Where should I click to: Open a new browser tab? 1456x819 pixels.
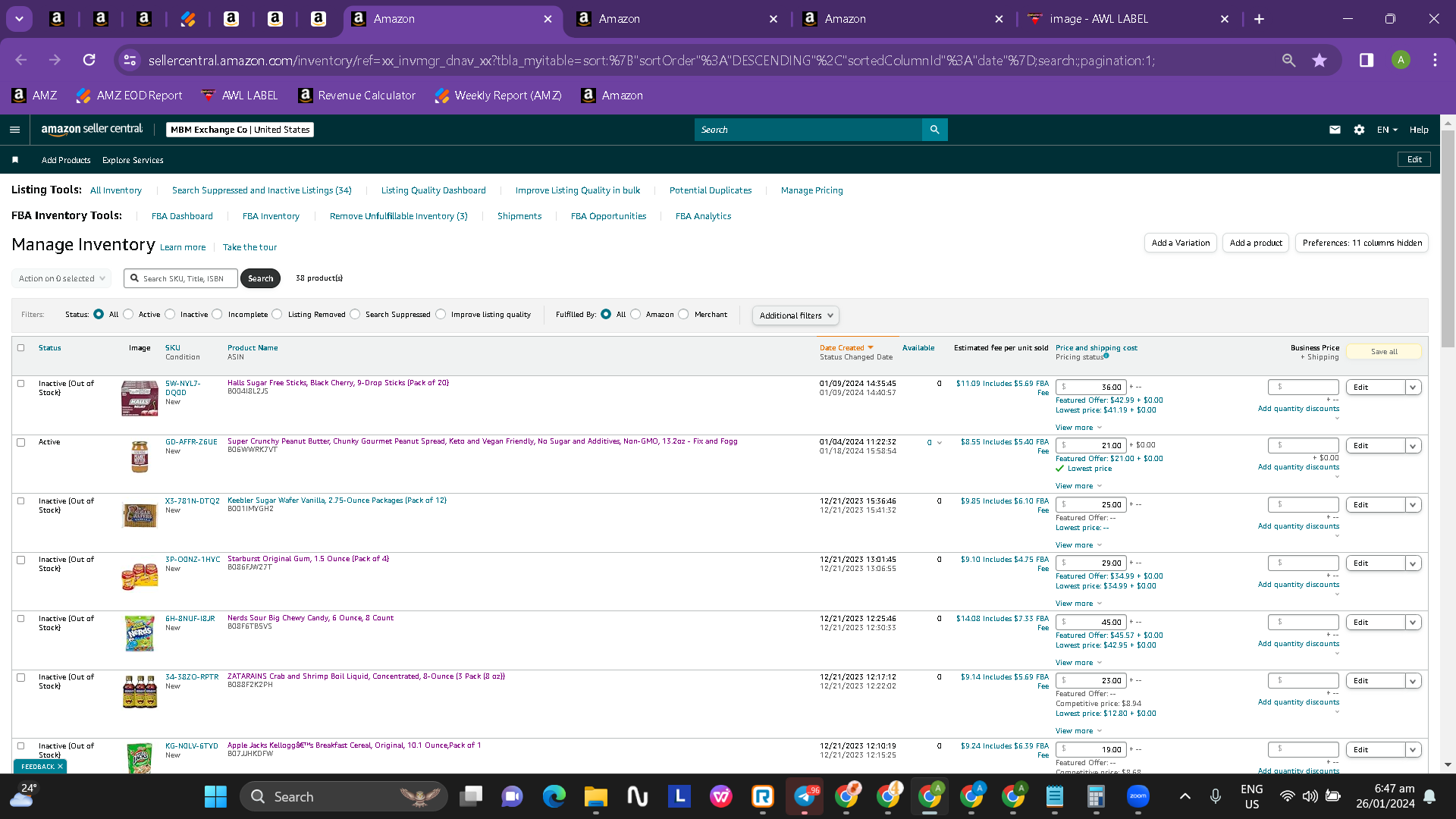(x=1259, y=19)
